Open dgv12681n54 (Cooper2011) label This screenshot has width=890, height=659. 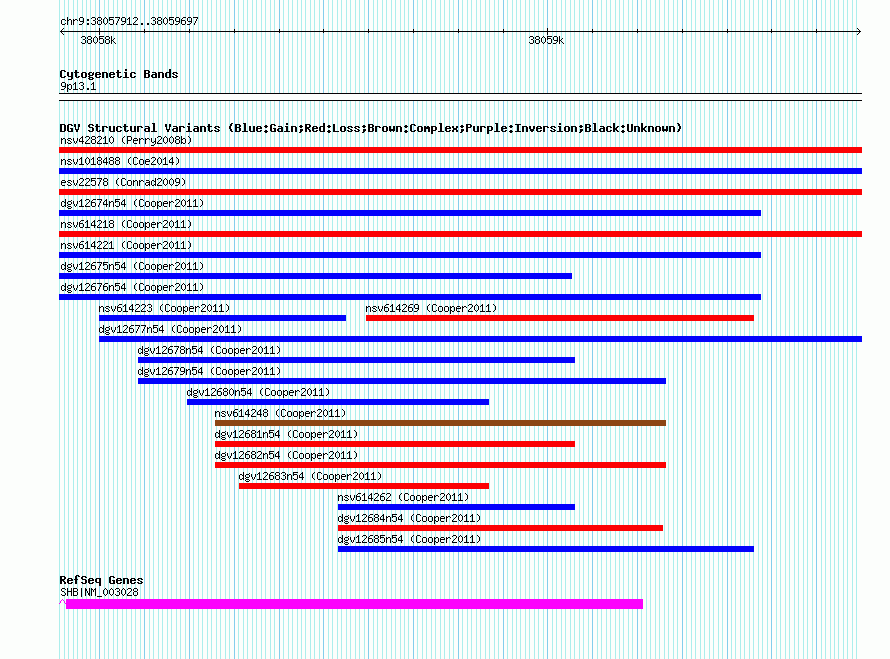tap(286, 434)
